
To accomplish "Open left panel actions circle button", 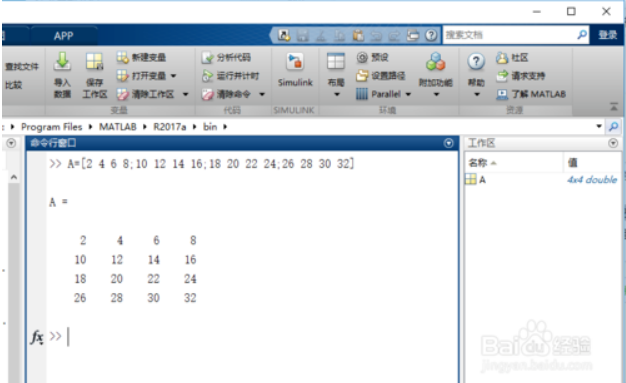I will point(11,143).
